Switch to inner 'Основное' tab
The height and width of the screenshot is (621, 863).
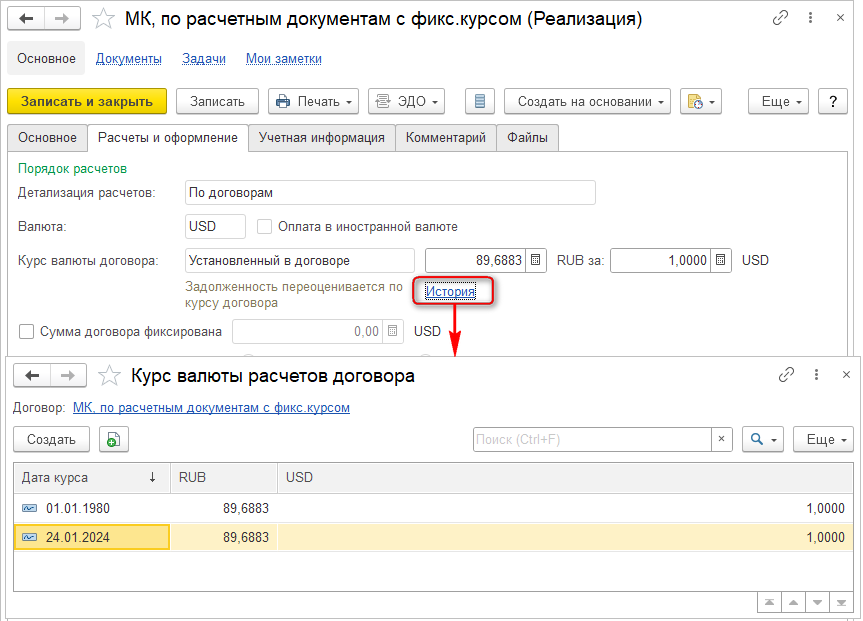pos(47,138)
